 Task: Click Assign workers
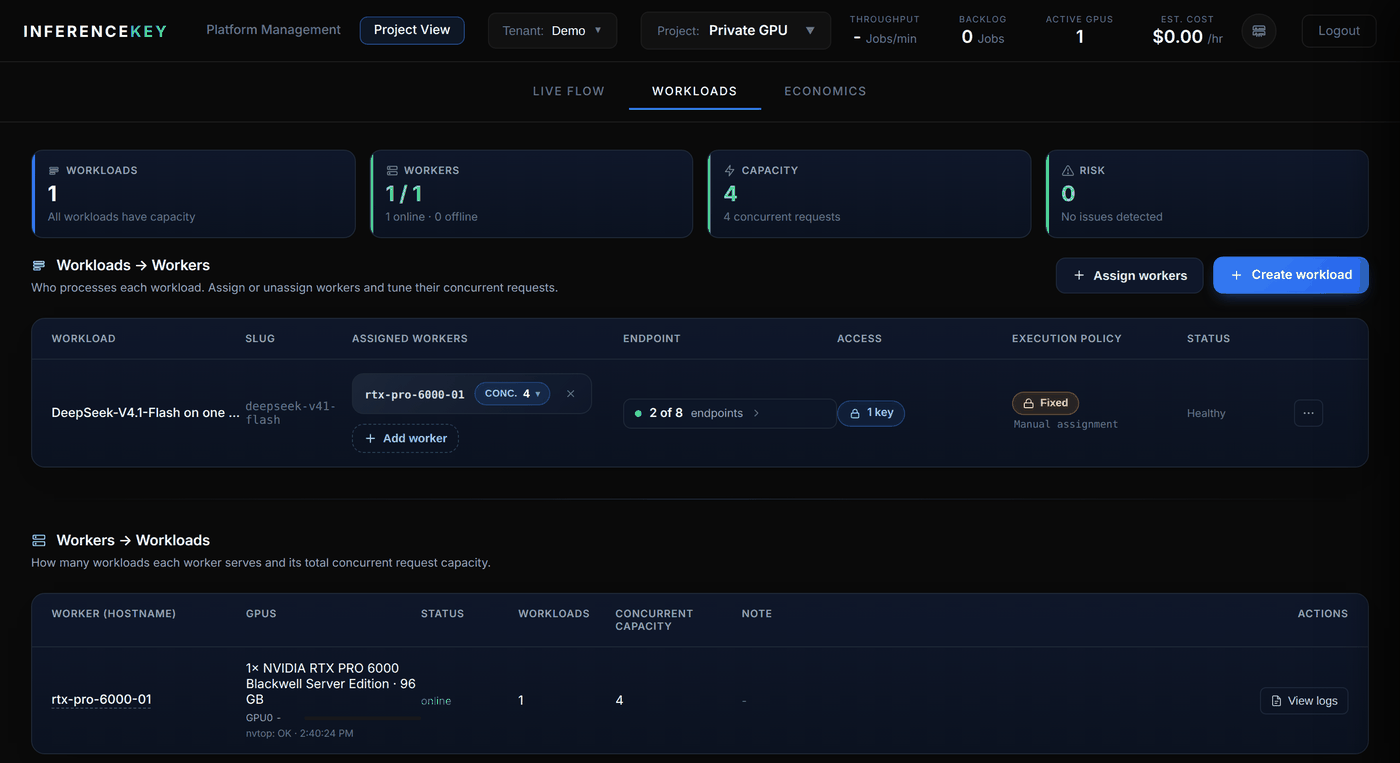pos(1129,275)
